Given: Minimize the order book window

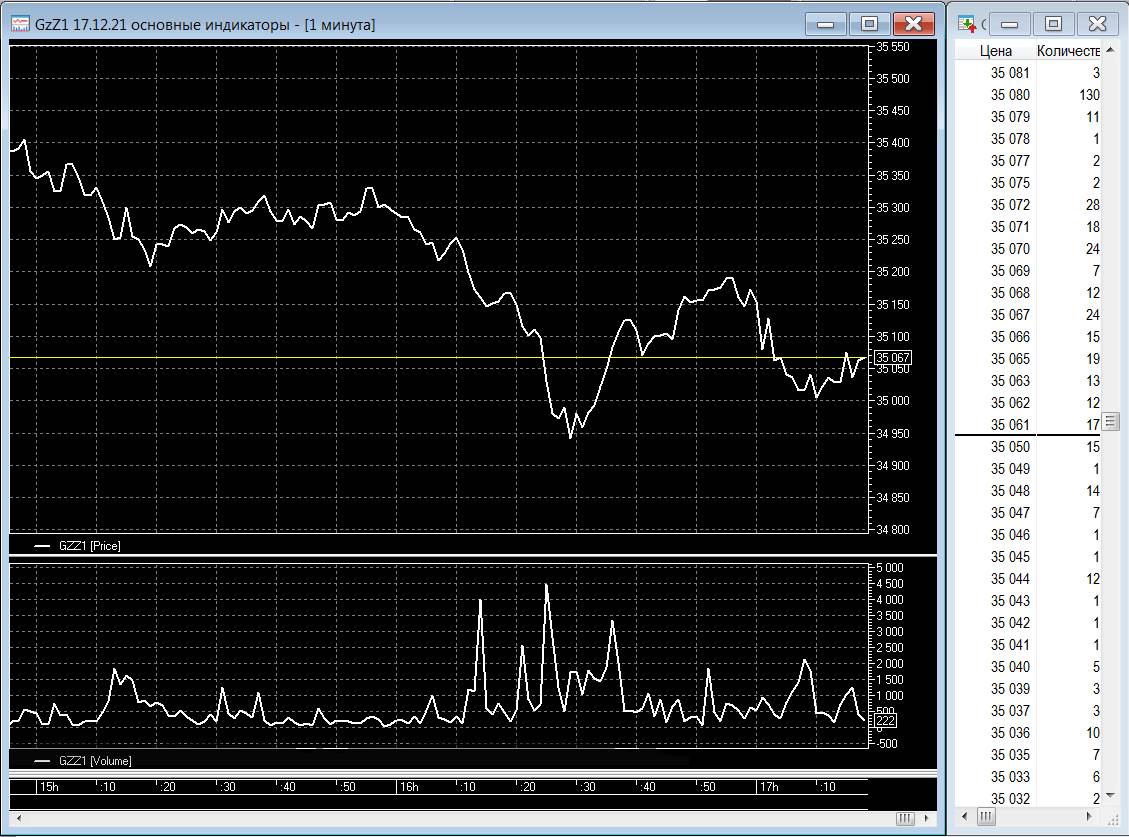Looking at the screenshot, I should coord(1009,24).
